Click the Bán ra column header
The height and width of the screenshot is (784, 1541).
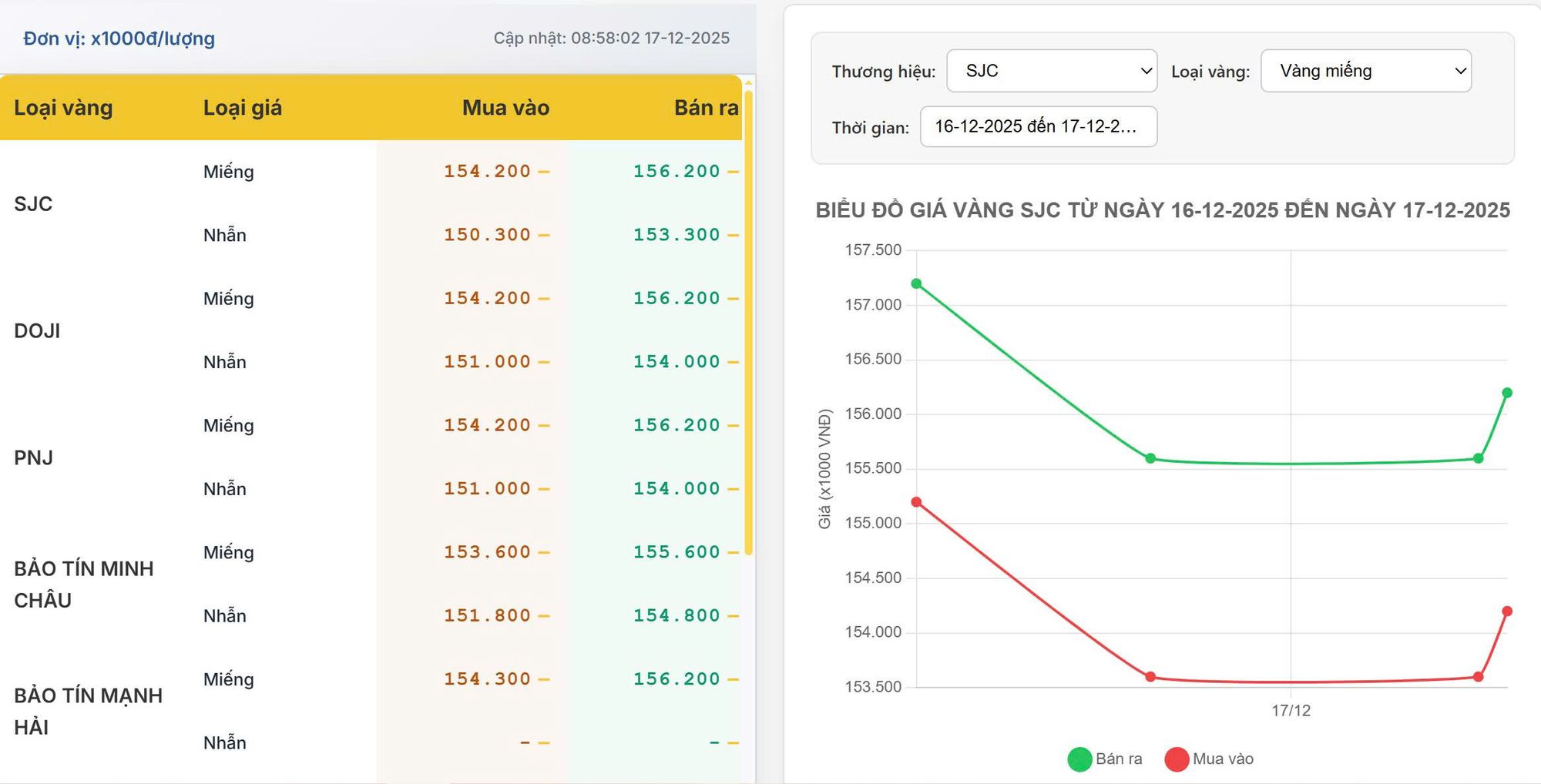(x=705, y=108)
